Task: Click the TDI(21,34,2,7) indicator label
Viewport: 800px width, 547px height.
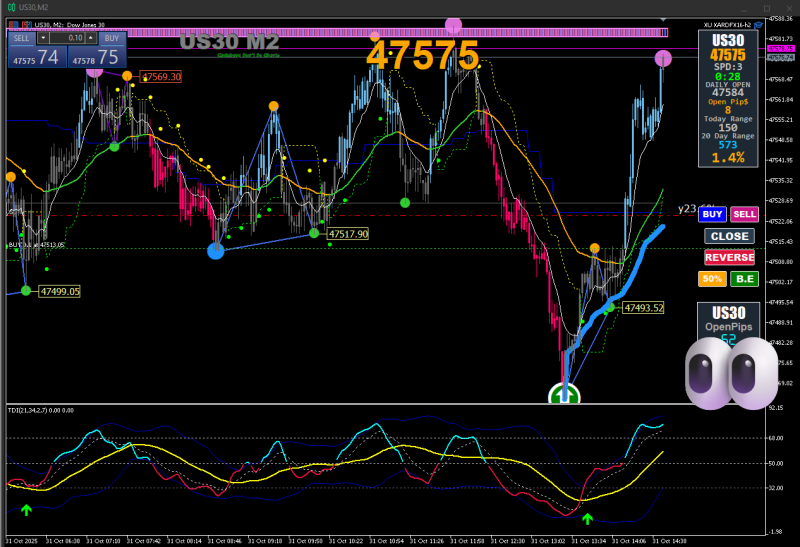Action: pyautogui.click(x=41, y=410)
